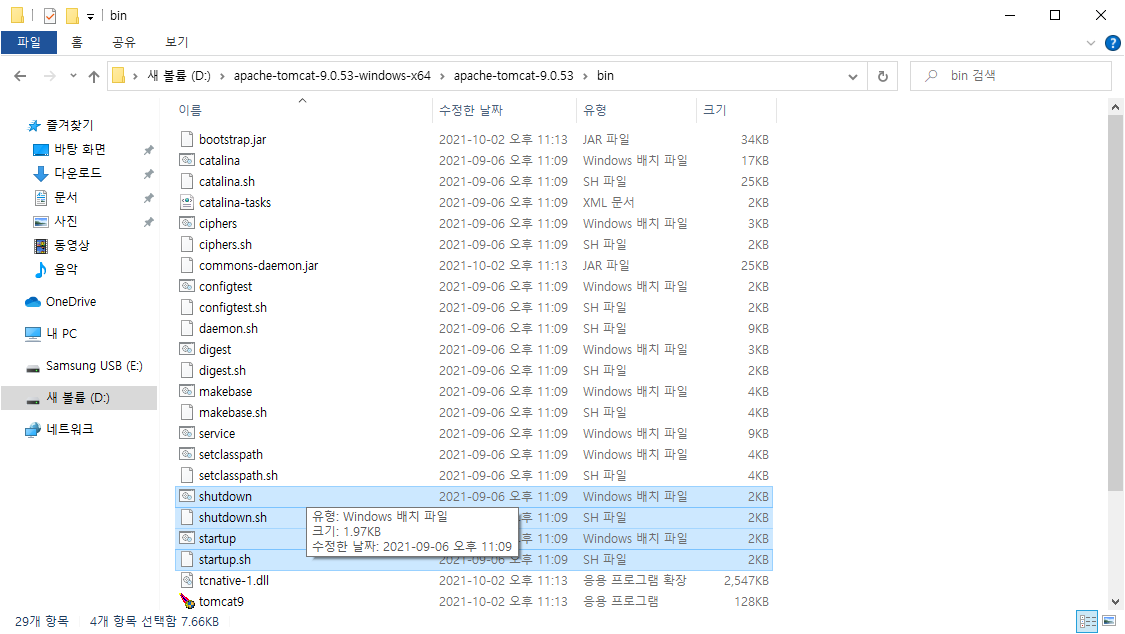Click the makebase batch file icon
Viewport: 1125px width, 634px height.
pyautogui.click(x=187, y=391)
